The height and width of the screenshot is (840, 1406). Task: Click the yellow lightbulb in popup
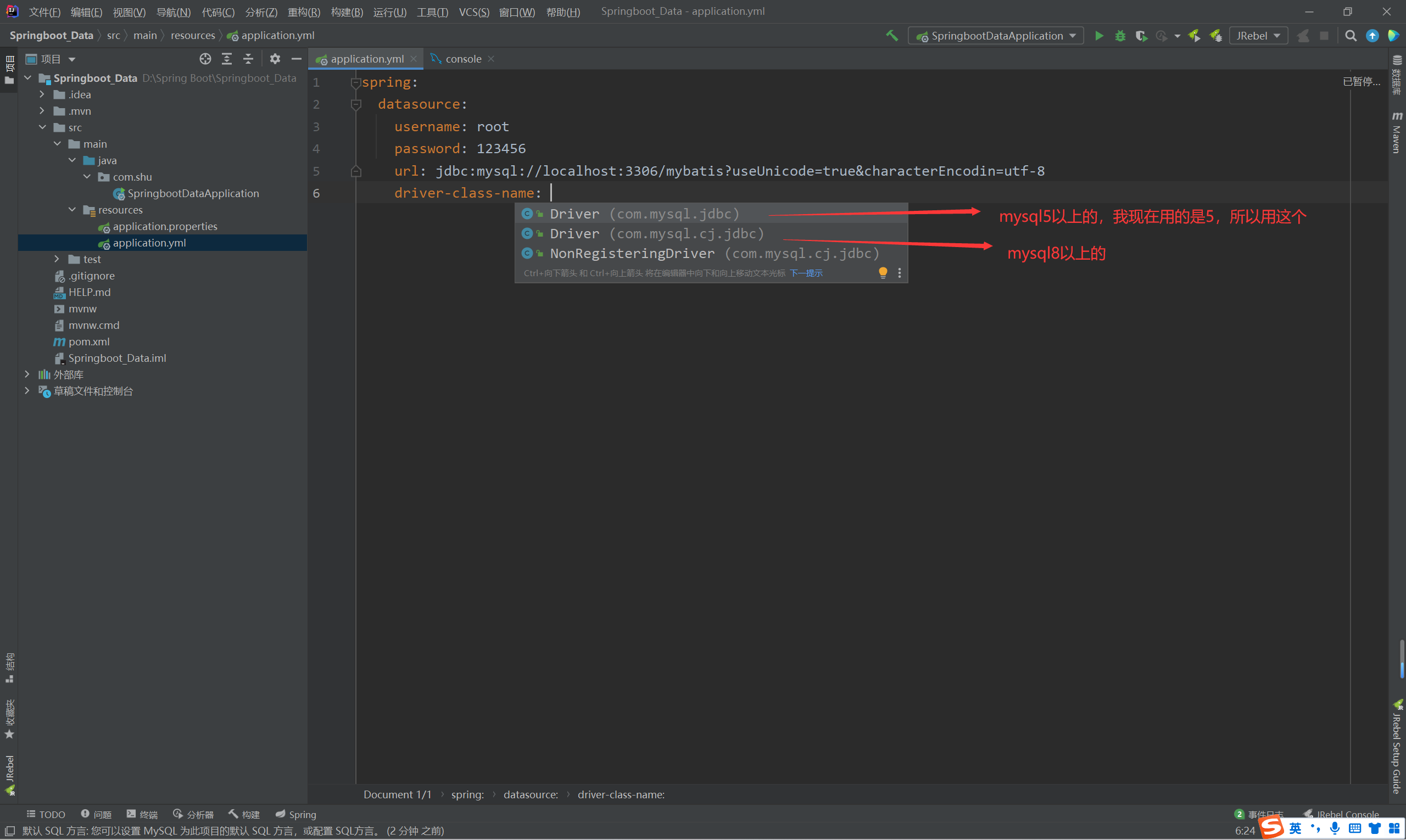[x=882, y=273]
